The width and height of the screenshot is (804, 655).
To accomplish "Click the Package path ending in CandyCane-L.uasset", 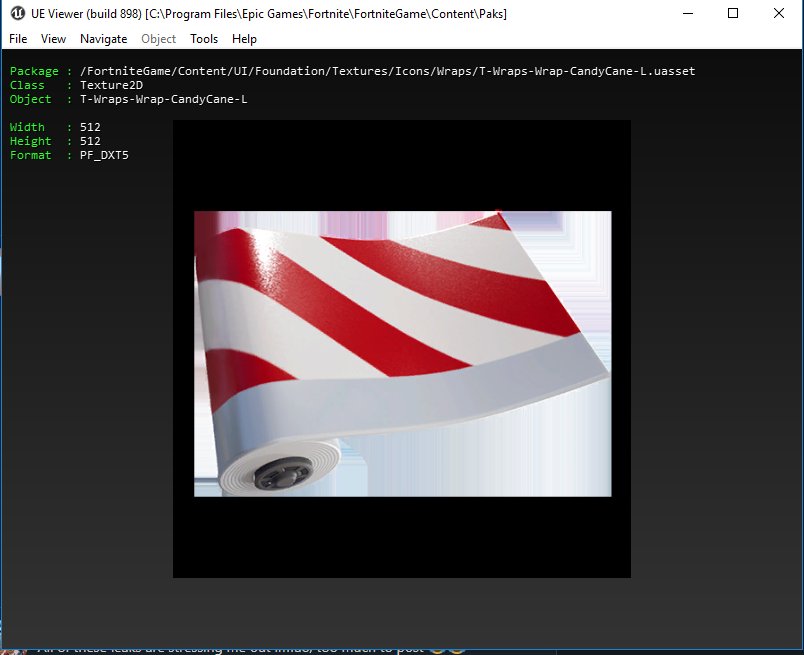I will [388, 71].
